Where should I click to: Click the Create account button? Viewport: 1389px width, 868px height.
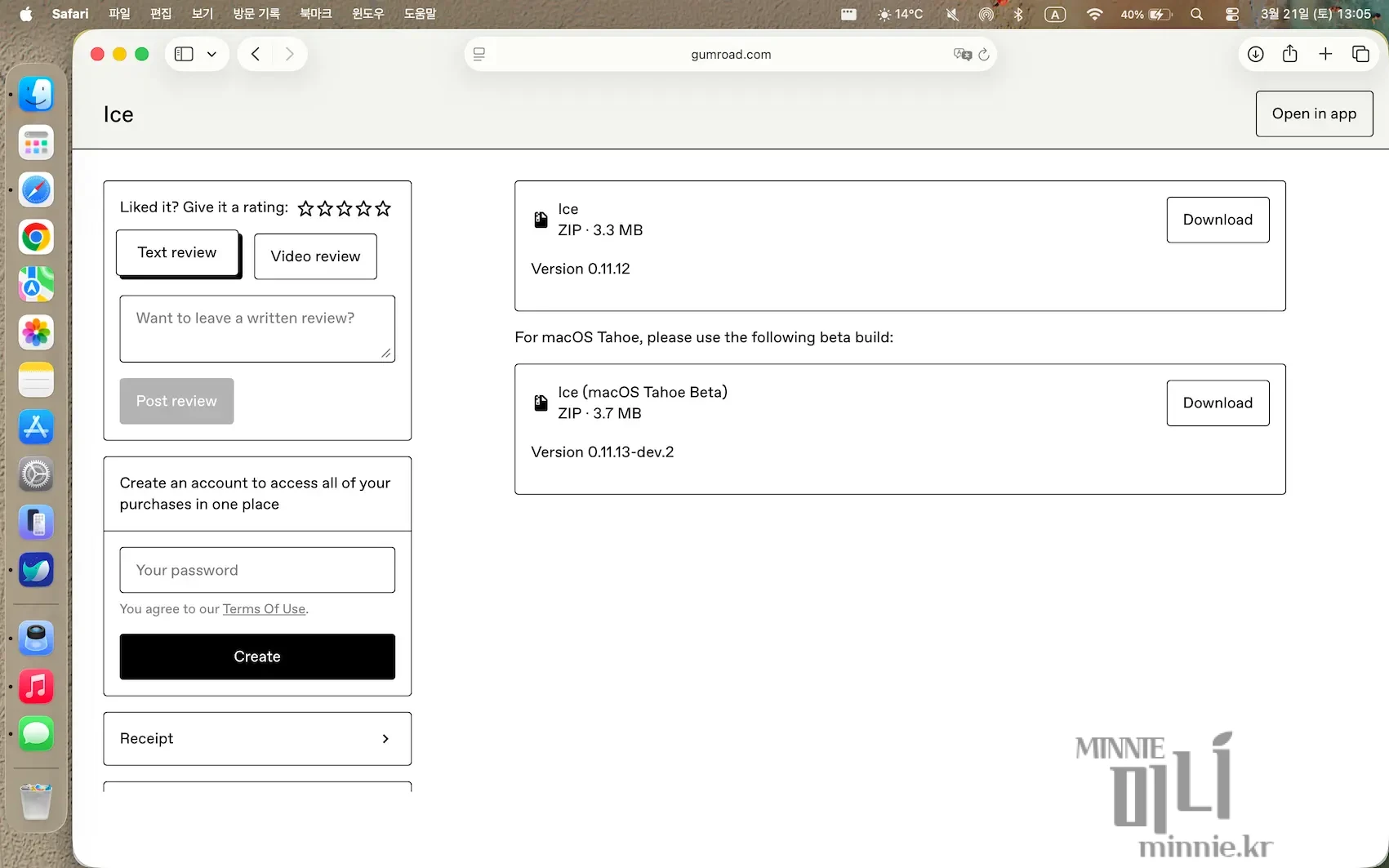pyautogui.click(x=257, y=657)
